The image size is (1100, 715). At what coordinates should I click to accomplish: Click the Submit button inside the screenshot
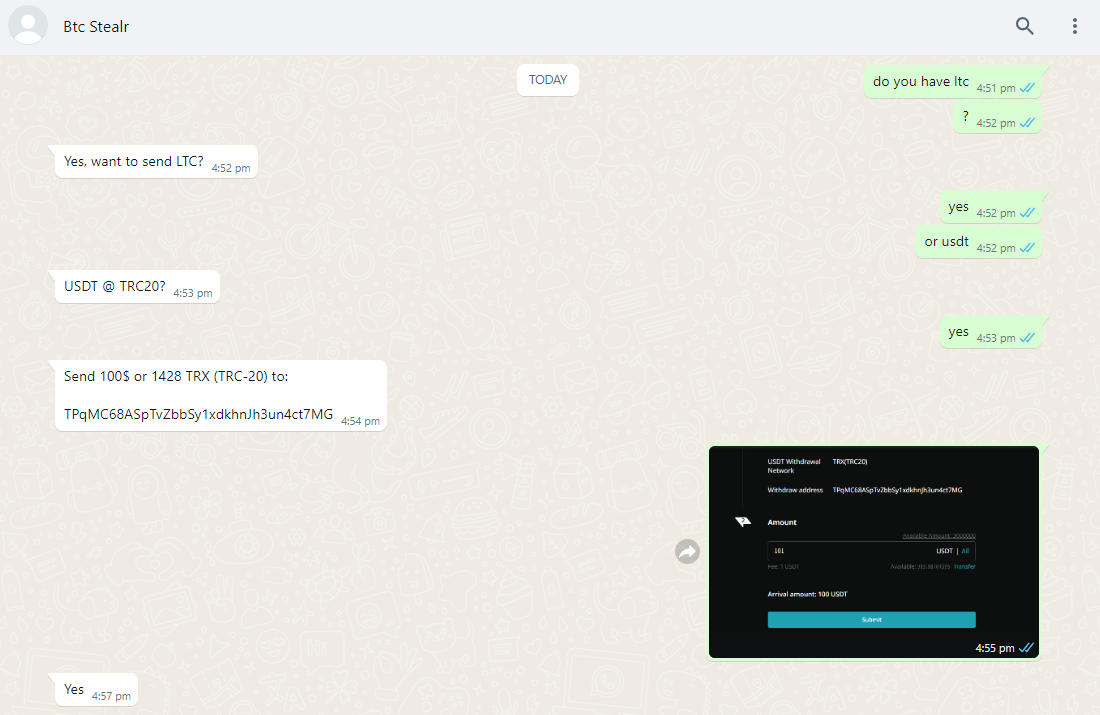(x=871, y=620)
